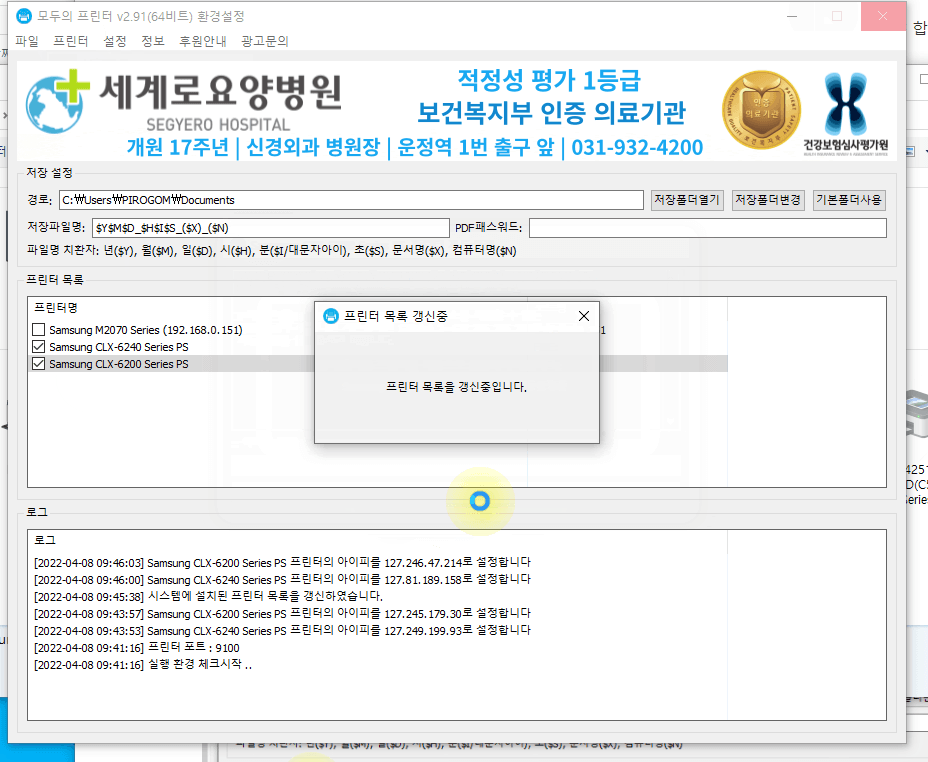Viewport: 928px width, 762px height.
Task: Click the 모두의 프린터 title bar app icon
Action: click(x=24, y=16)
